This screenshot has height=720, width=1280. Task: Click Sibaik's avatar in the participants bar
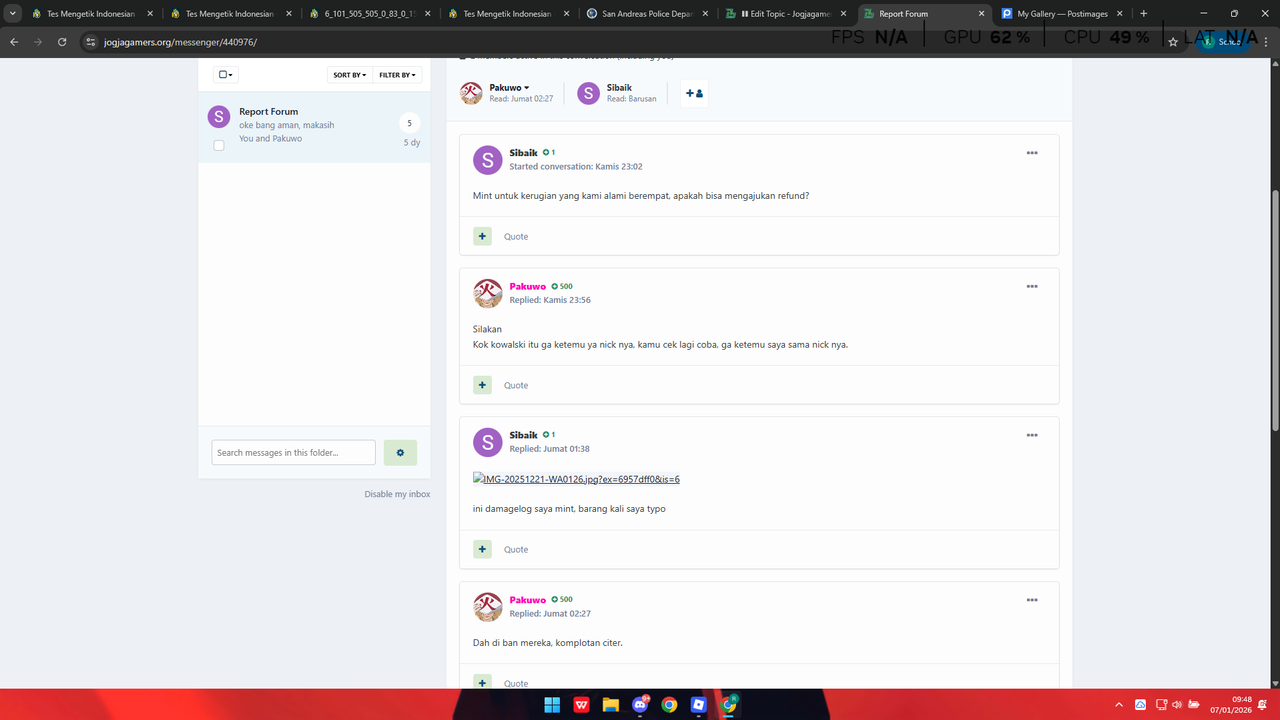588,93
